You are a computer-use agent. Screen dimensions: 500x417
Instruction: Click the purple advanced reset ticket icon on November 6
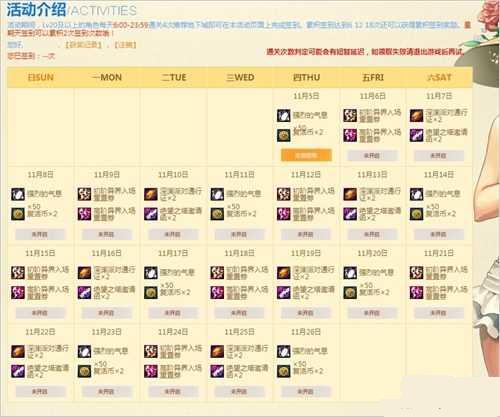pos(350,135)
